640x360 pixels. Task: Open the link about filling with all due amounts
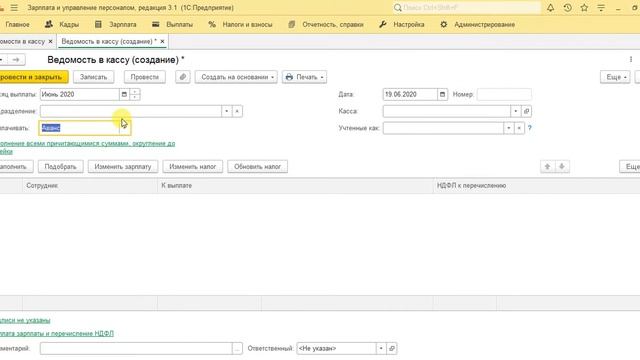tap(87, 147)
